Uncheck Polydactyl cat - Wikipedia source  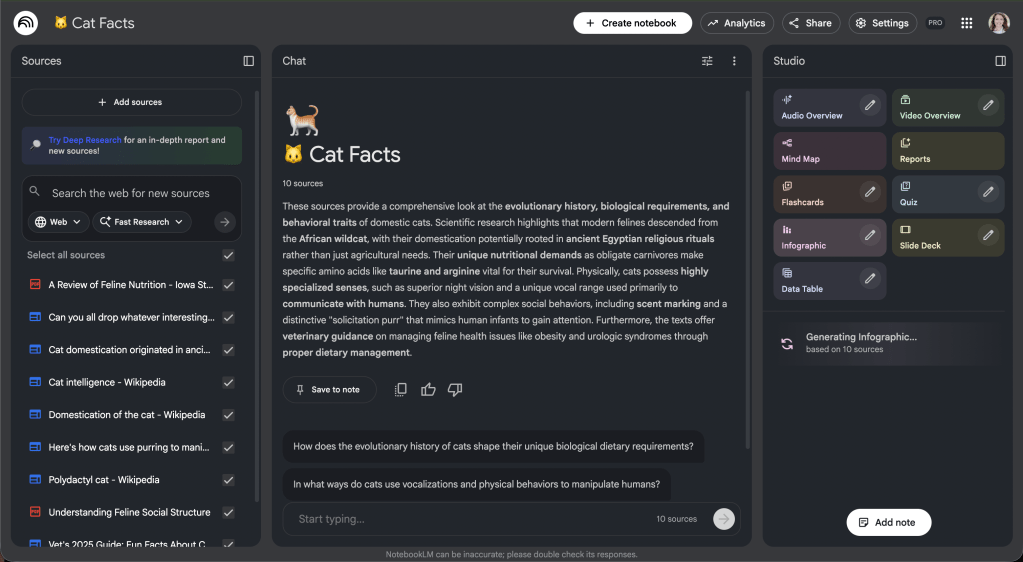tap(229, 480)
